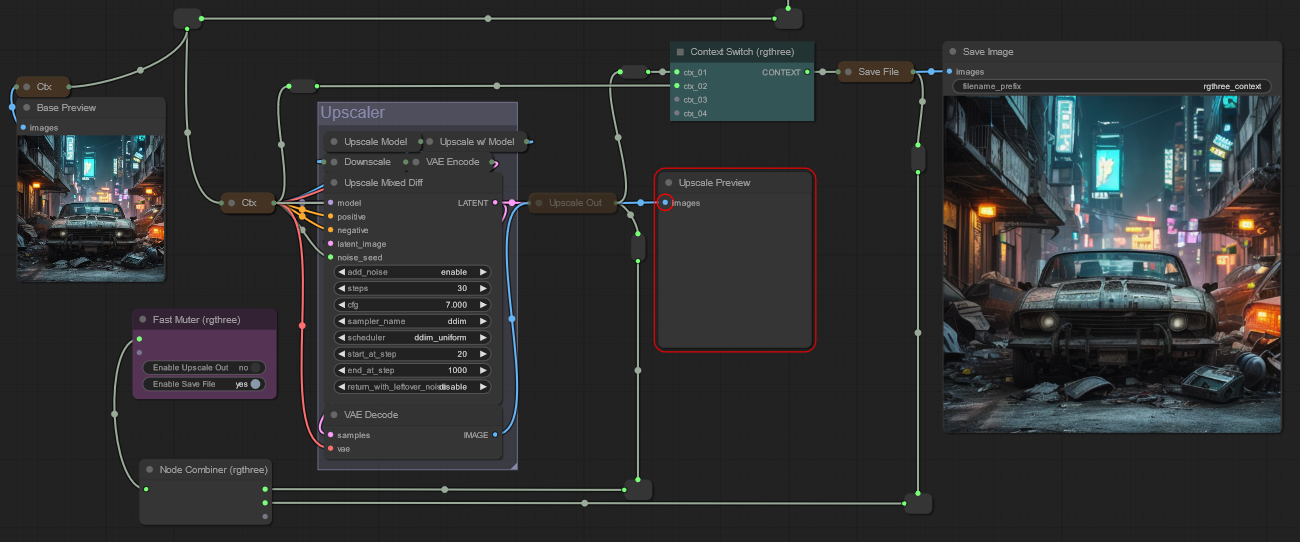Increase steps value with right arrow

click(x=483, y=288)
